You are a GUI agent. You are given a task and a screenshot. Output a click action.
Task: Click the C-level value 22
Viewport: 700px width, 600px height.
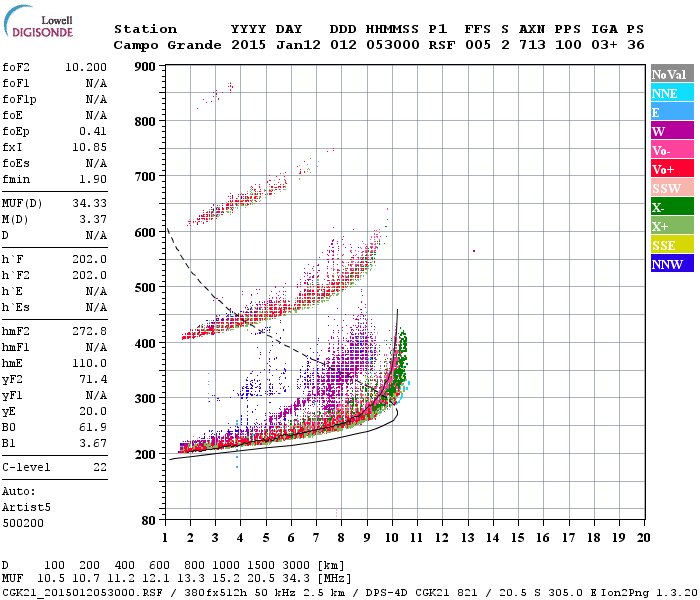tap(100, 467)
